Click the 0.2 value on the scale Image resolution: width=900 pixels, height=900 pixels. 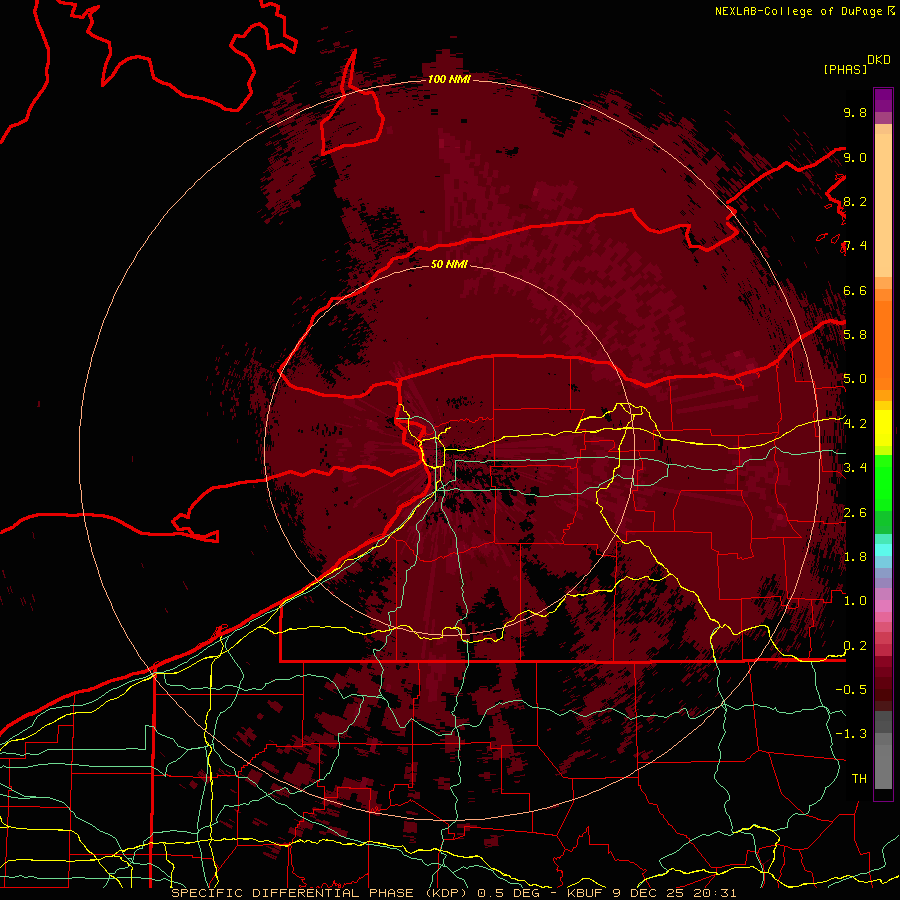(x=855, y=646)
